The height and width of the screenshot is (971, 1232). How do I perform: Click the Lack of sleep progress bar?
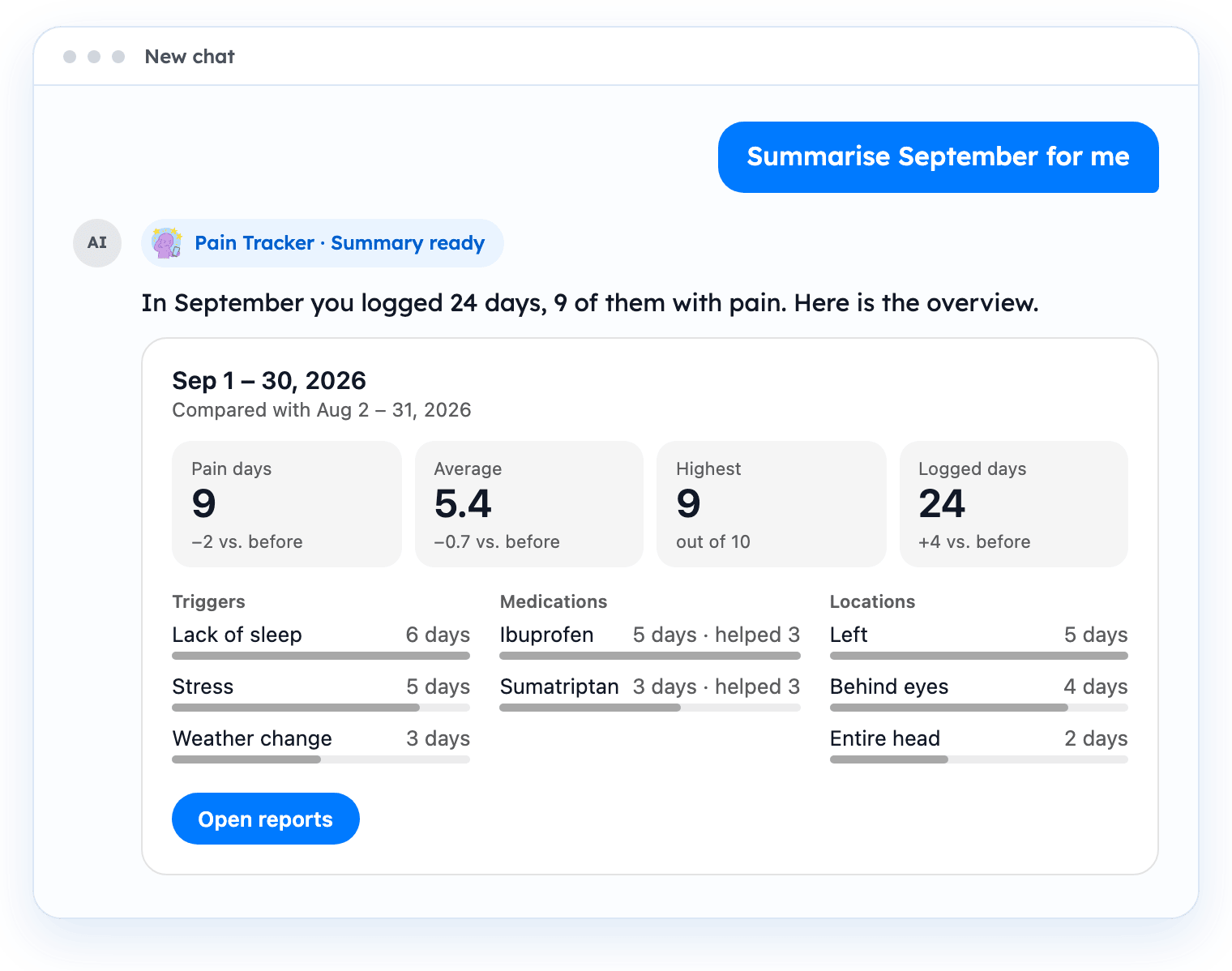click(x=321, y=656)
